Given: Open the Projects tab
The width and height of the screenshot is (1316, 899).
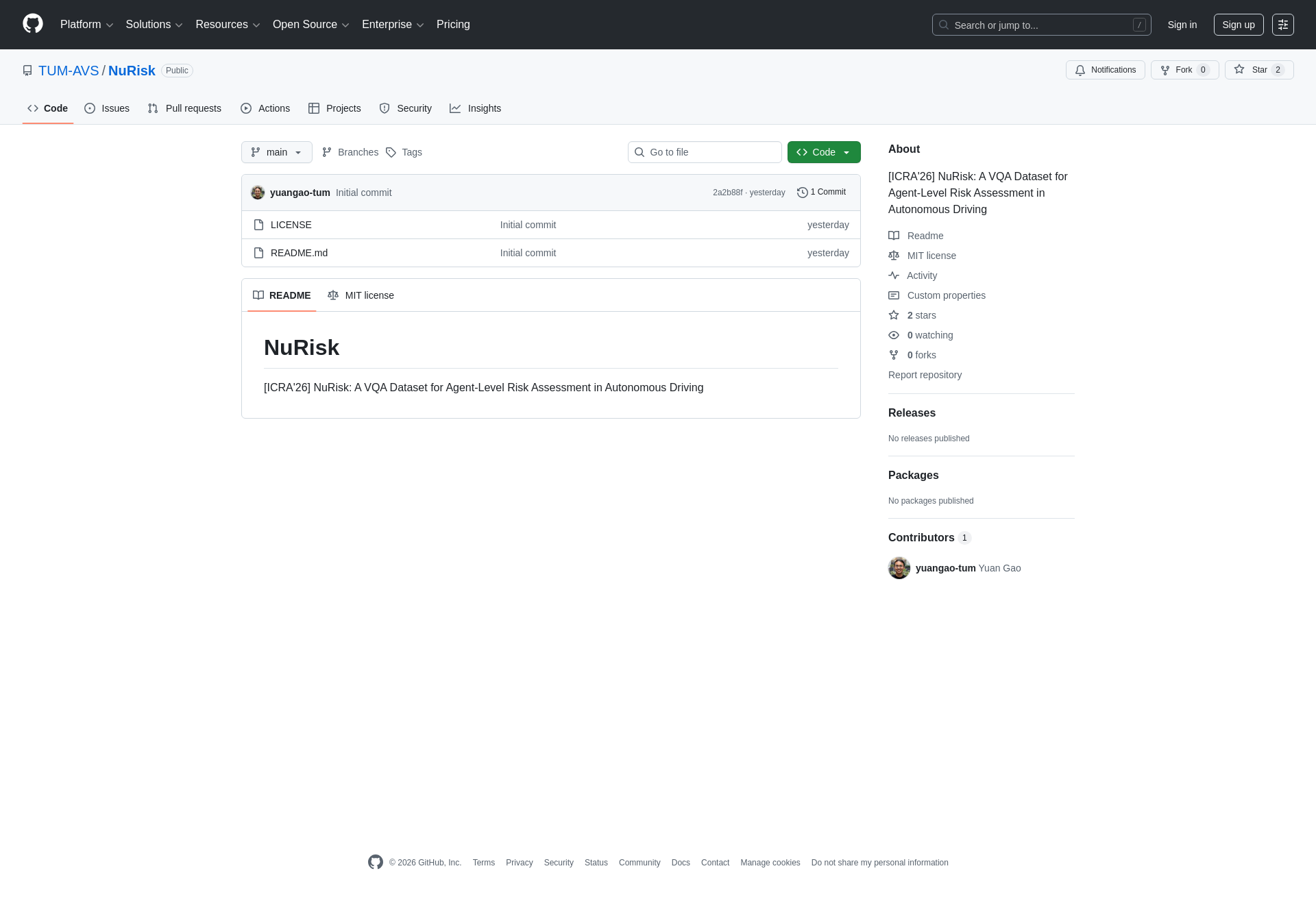Looking at the screenshot, I should (x=334, y=108).
